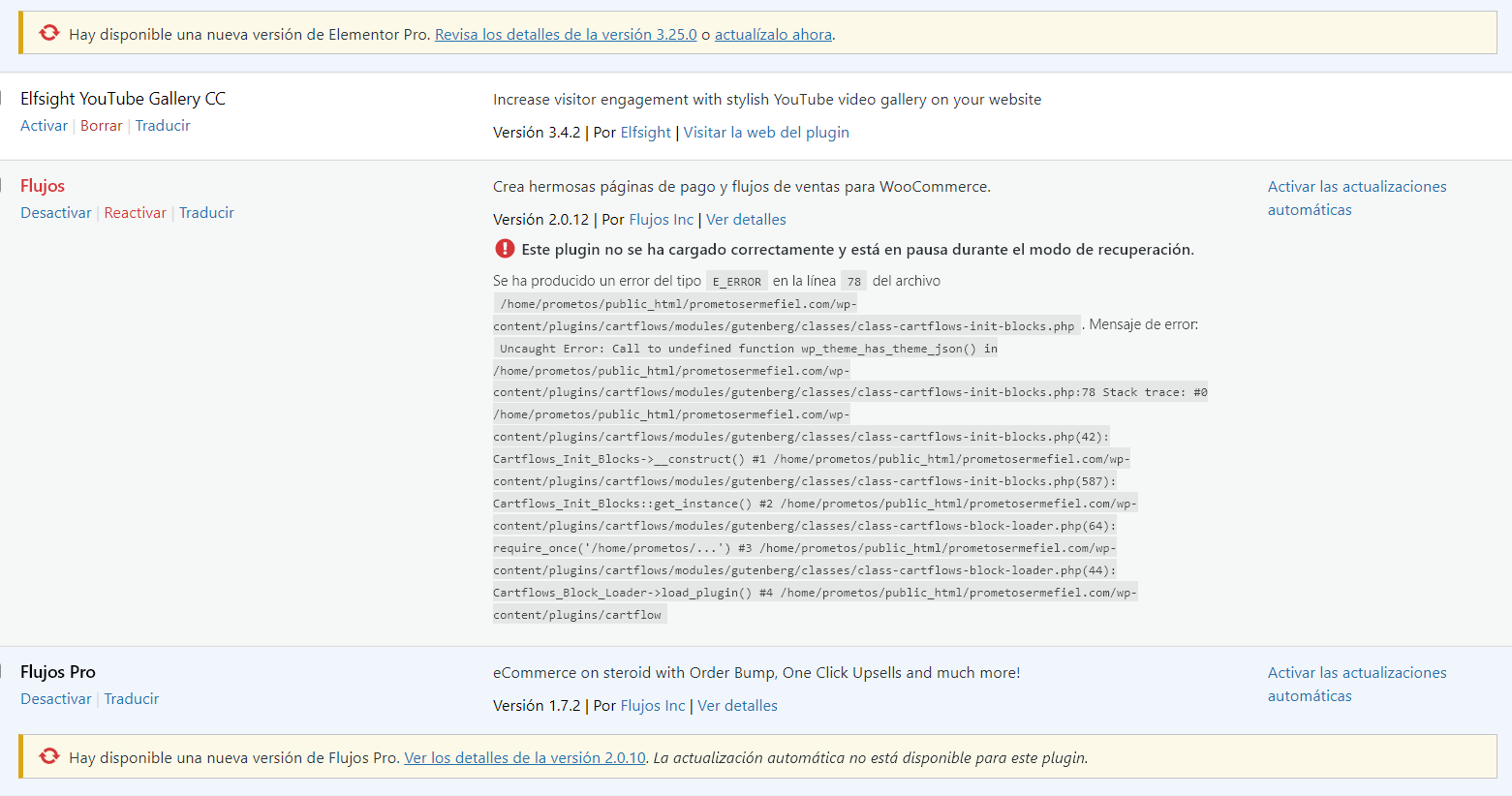Delete Elfsight YouTube Gallery via Borrar
1512x796 pixels.
click(x=102, y=125)
